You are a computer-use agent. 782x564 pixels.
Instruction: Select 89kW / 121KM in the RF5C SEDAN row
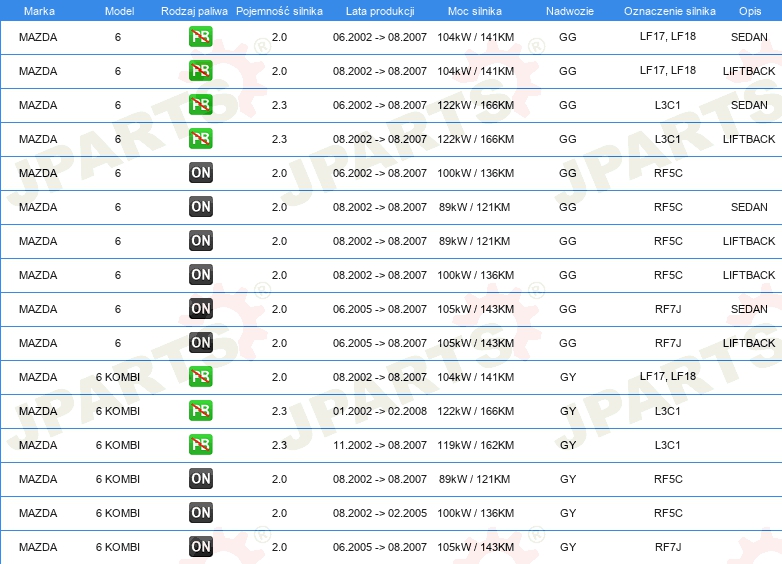coord(474,207)
